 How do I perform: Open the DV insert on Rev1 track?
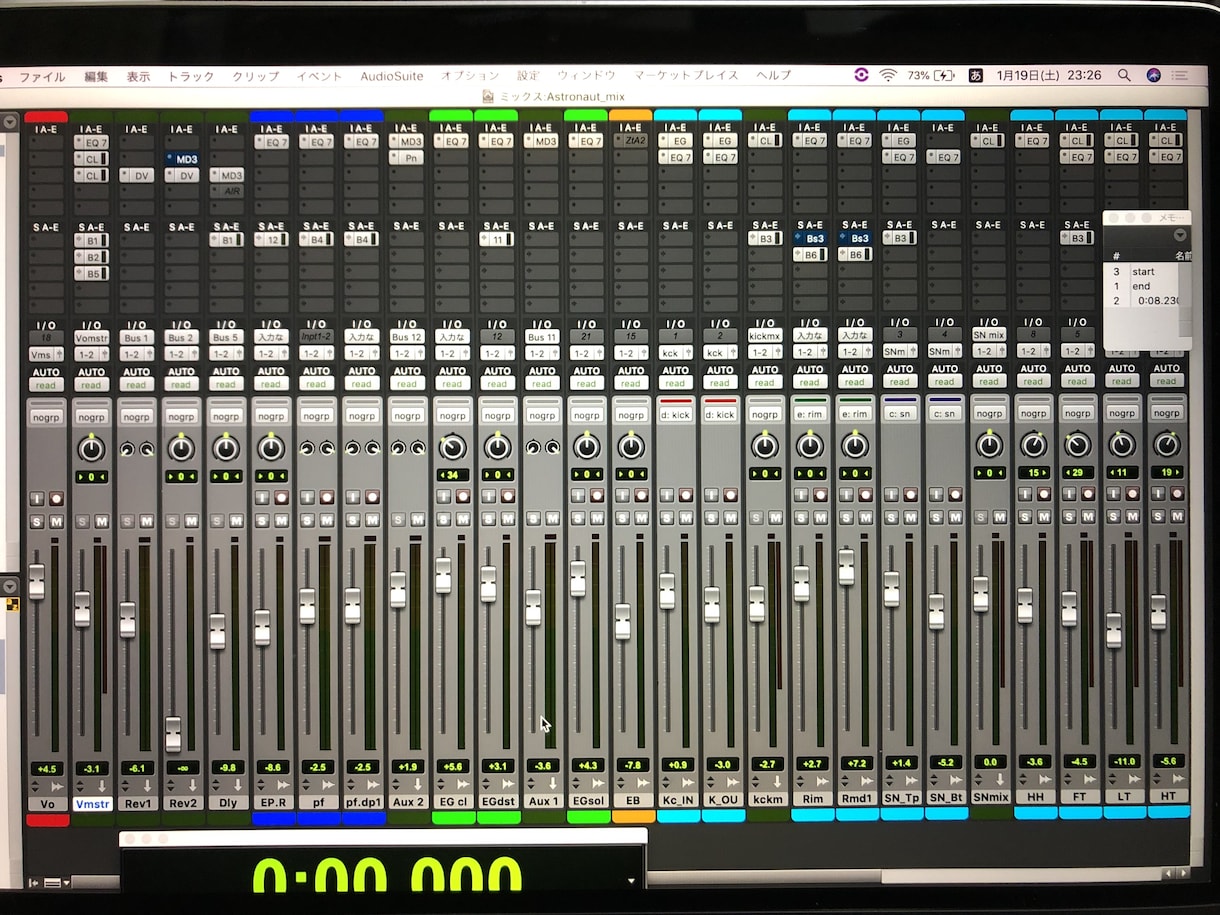click(136, 175)
